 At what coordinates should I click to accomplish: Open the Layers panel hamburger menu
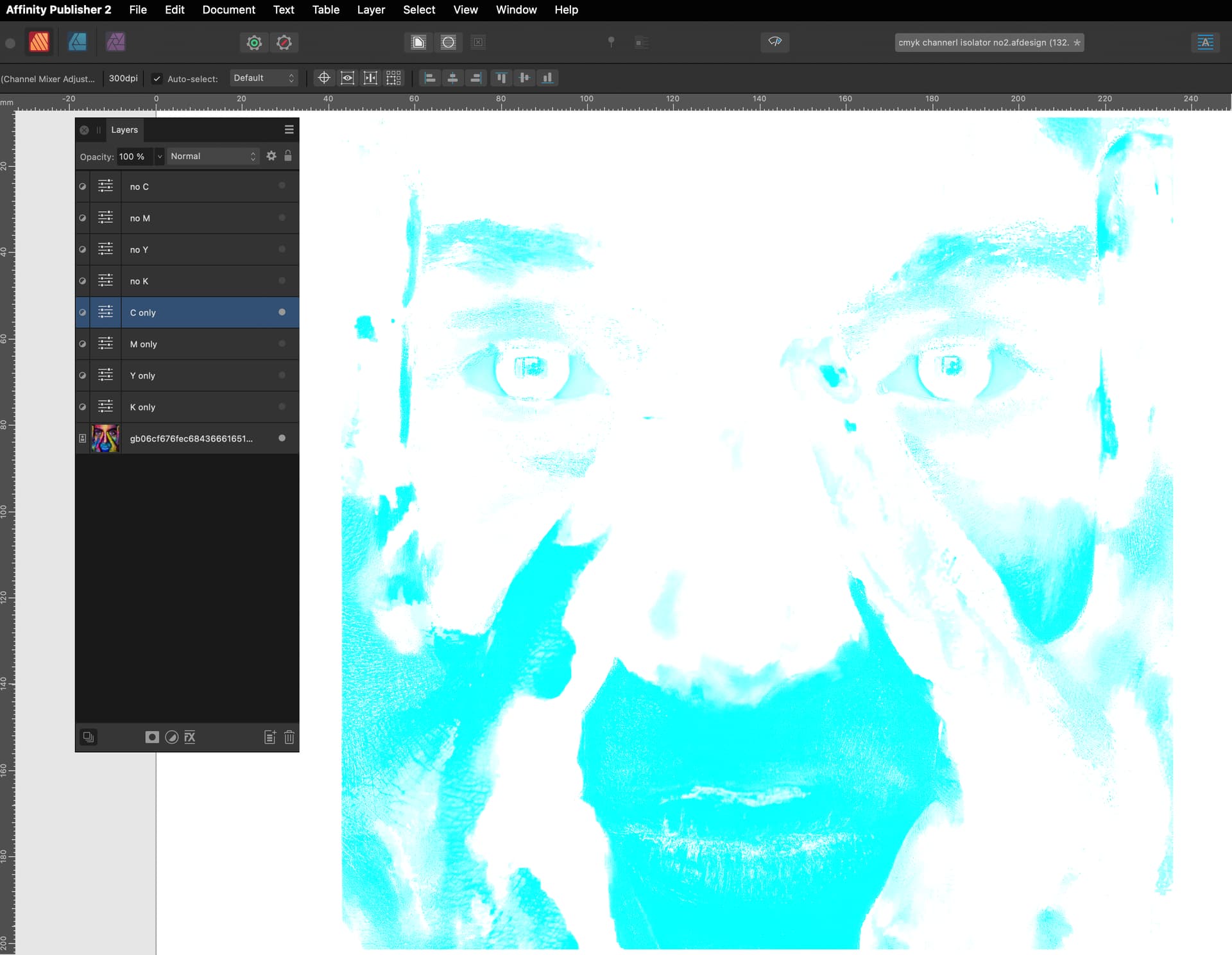tap(289, 130)
